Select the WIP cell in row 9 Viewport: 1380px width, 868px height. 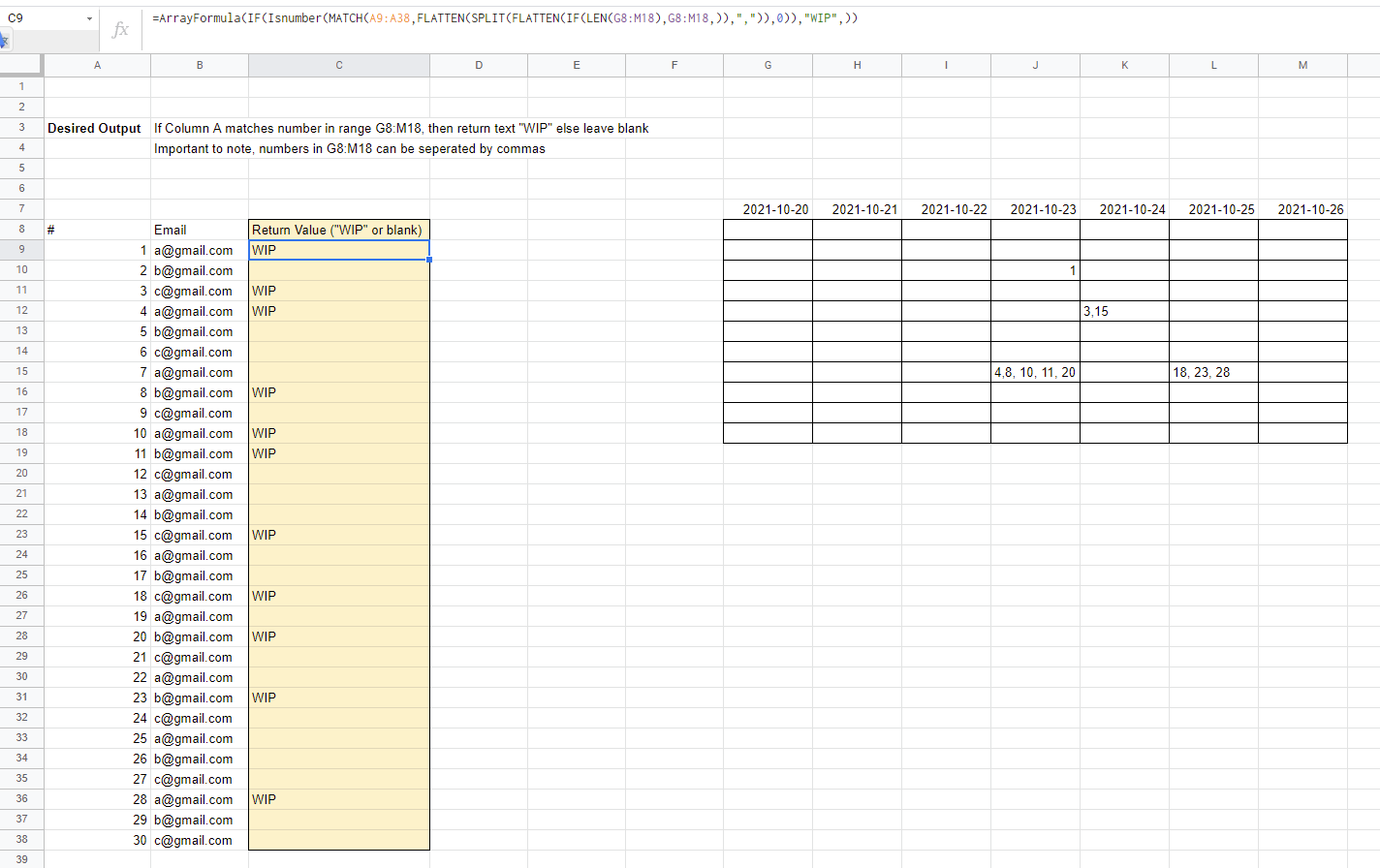click(339, 250)
